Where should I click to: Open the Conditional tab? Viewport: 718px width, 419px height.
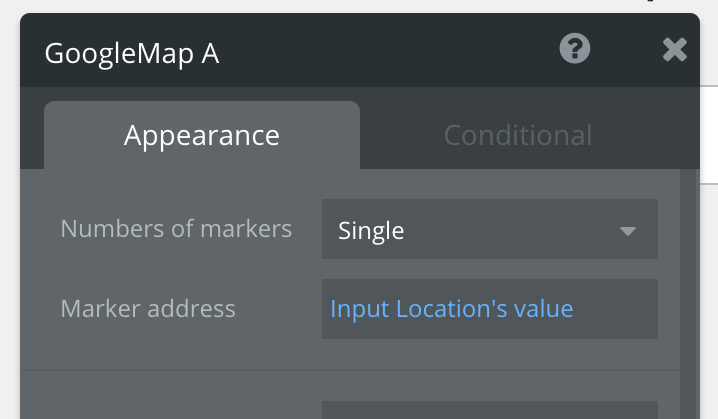pyautogui.click(x=517, y=135)
